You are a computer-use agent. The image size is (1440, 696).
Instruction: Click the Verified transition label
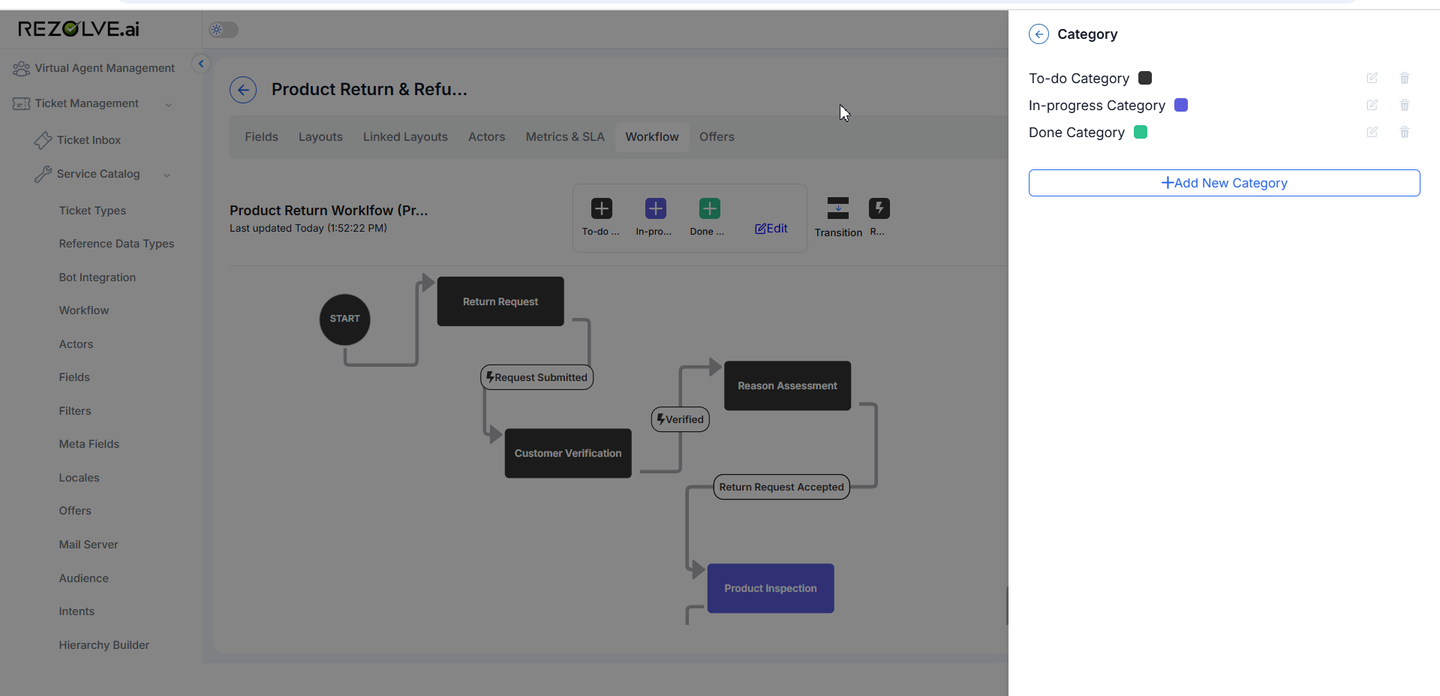click(680, 420)
